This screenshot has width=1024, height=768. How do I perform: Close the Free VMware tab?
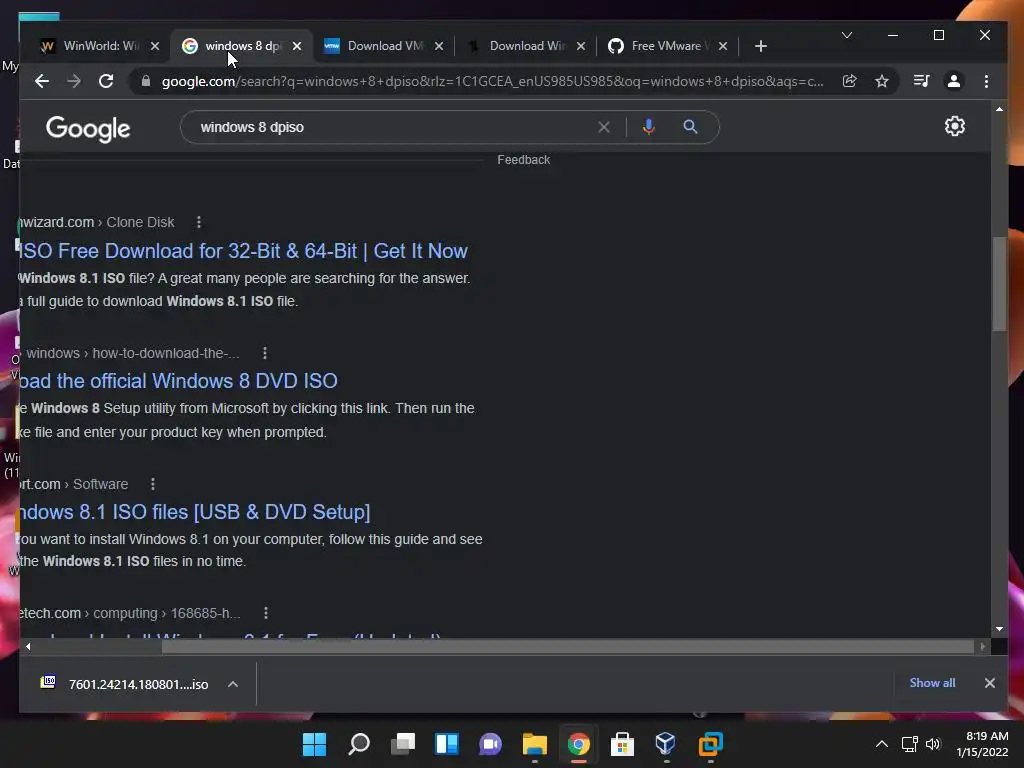pyautogui.click(x=723, y=46)
